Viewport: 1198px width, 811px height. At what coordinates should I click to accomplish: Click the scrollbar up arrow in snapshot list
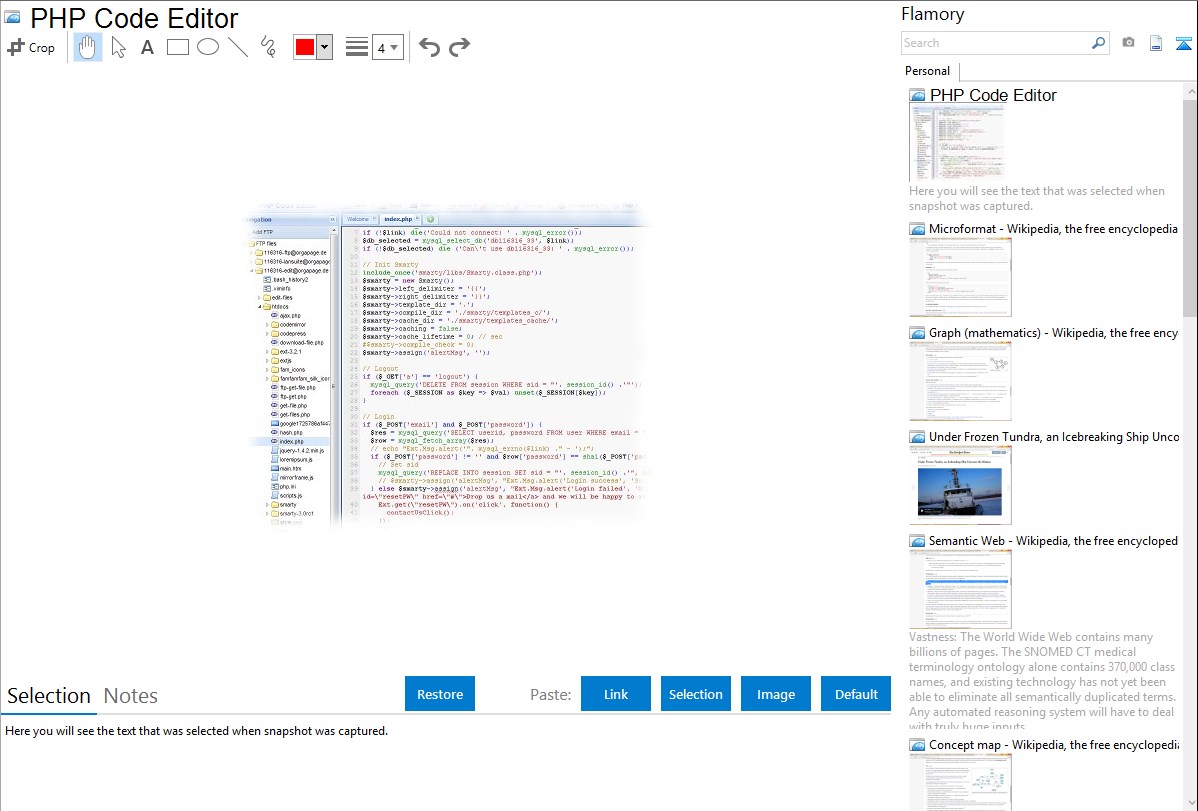click(x=1190, y=91)
